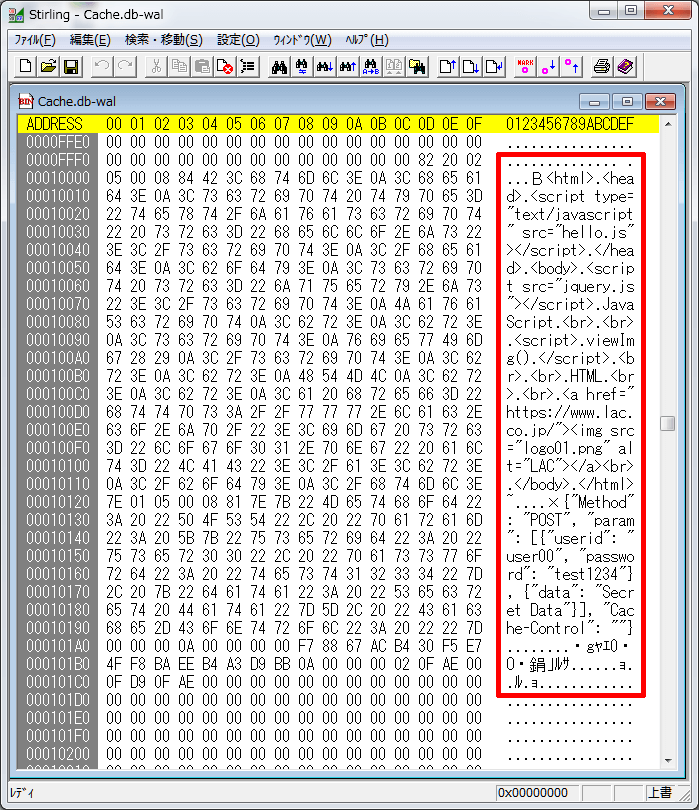The image size is (699, 810).
Task: Open the 検索・移動(S) menu
Action: click(x=164, y=40)
